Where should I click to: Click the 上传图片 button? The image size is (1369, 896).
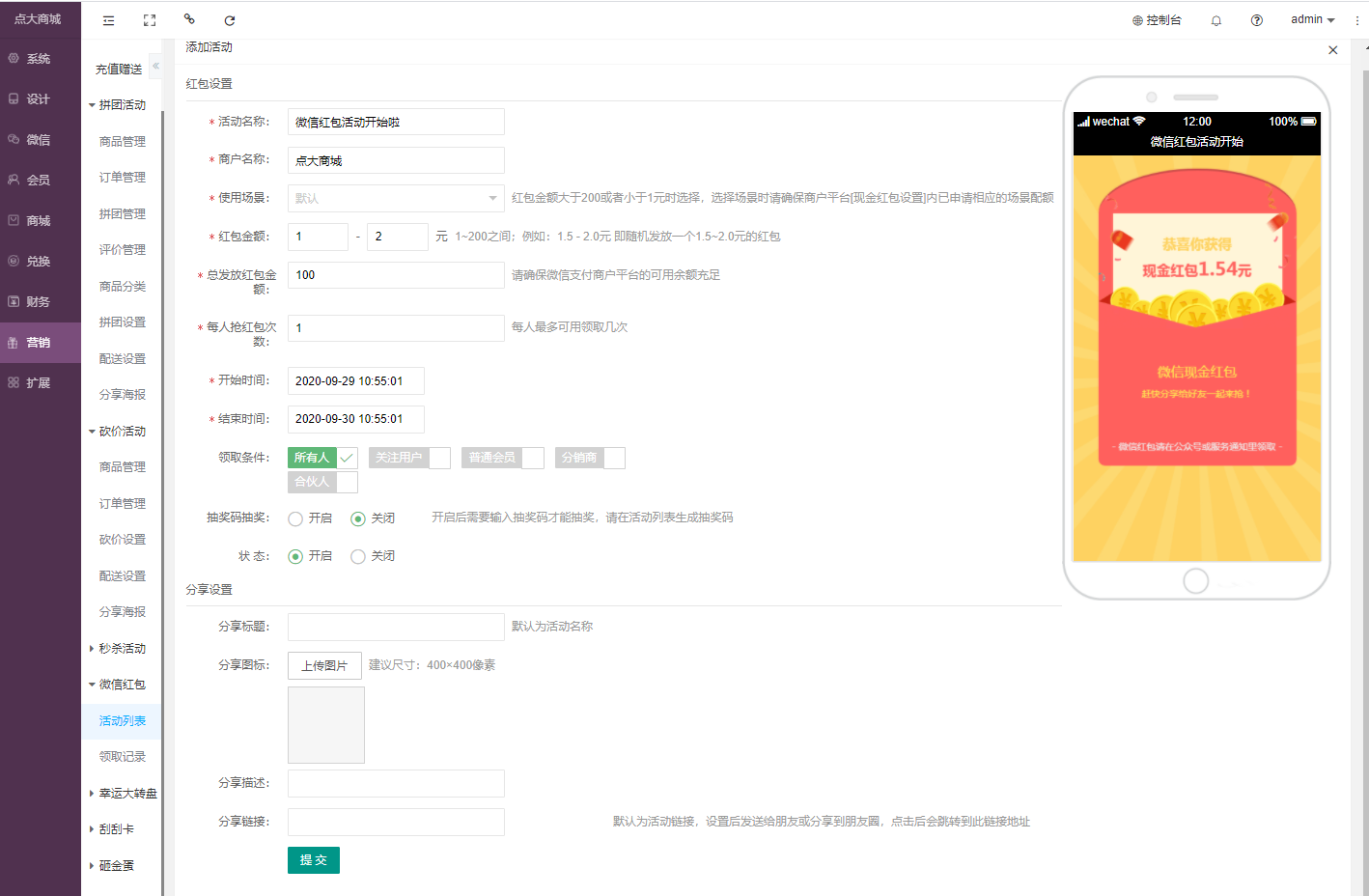point(324,665)
